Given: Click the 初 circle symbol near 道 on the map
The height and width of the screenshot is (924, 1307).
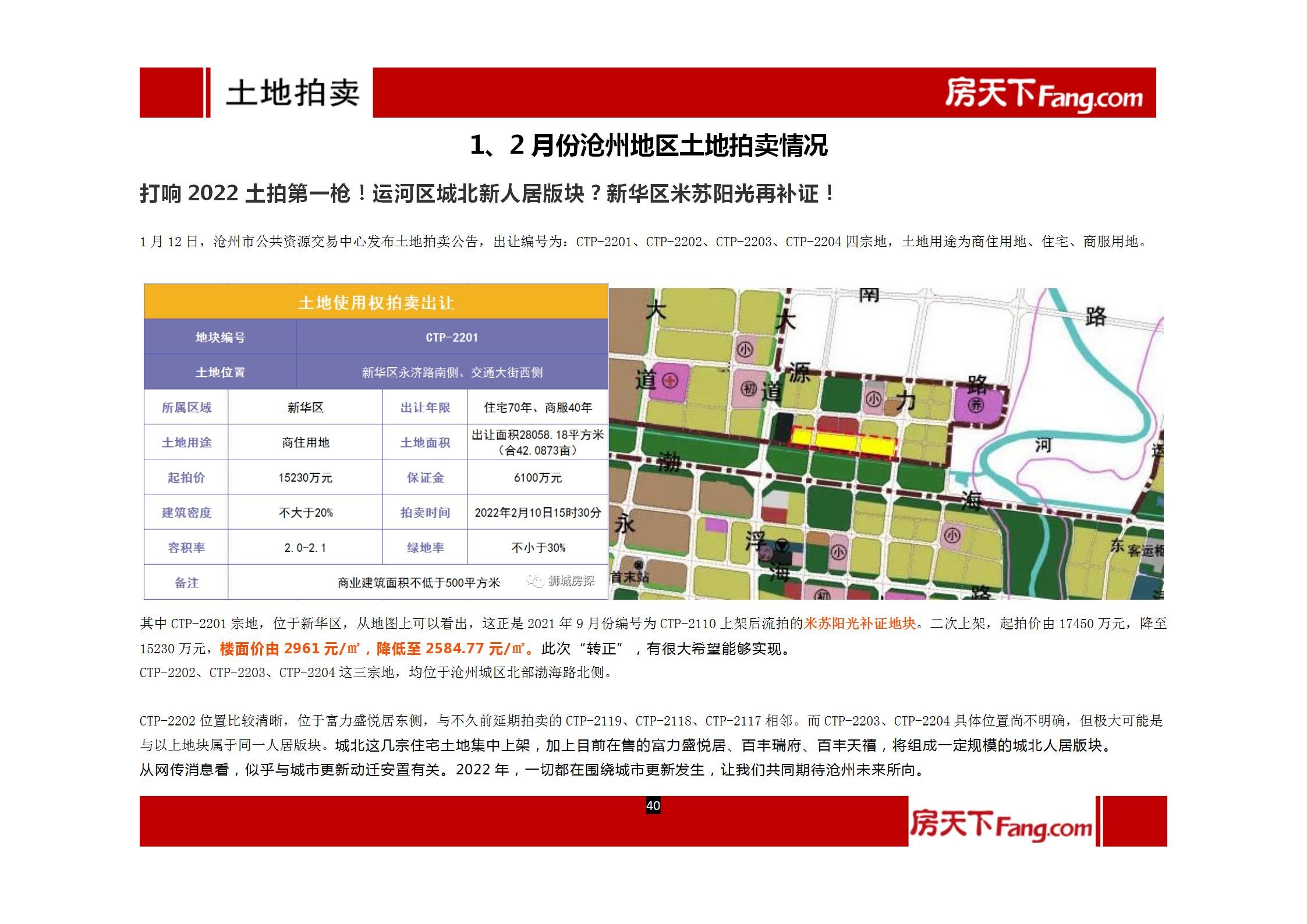Looking at the screenshot, I should coord(748,388).
